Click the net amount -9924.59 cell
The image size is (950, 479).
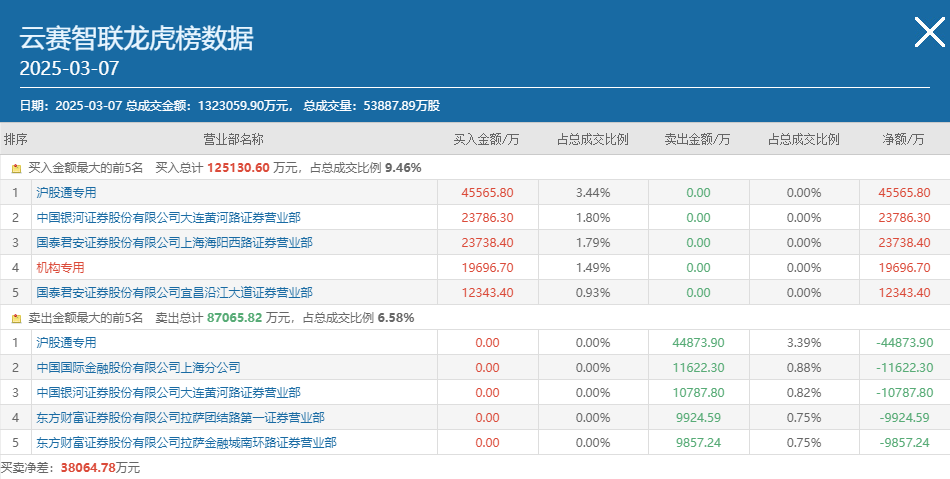coord(905,418)
